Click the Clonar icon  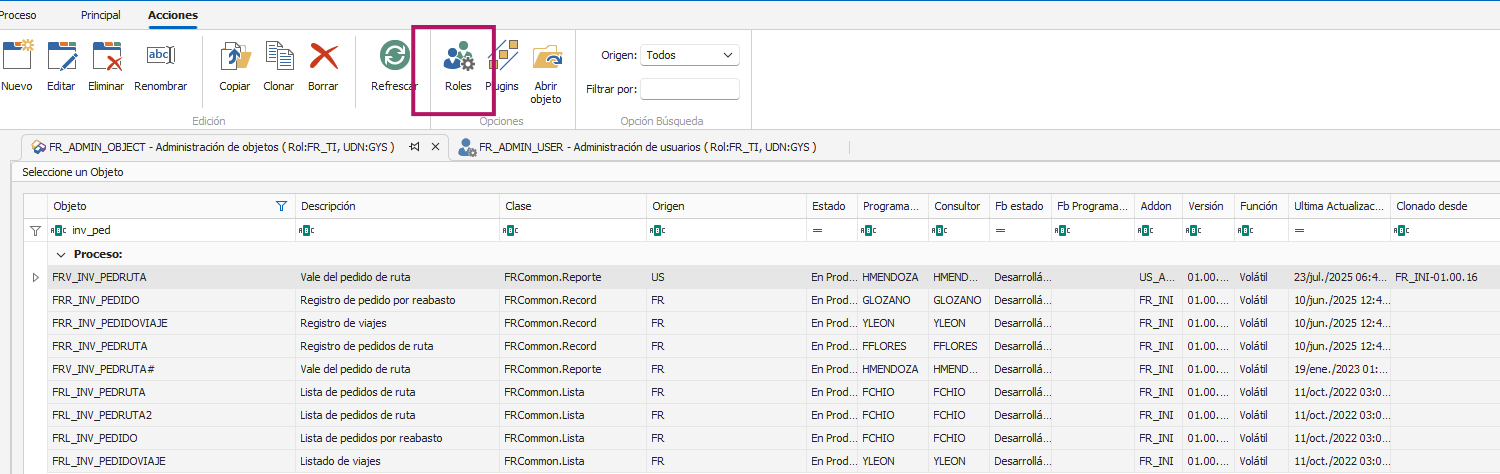point(279,58)
